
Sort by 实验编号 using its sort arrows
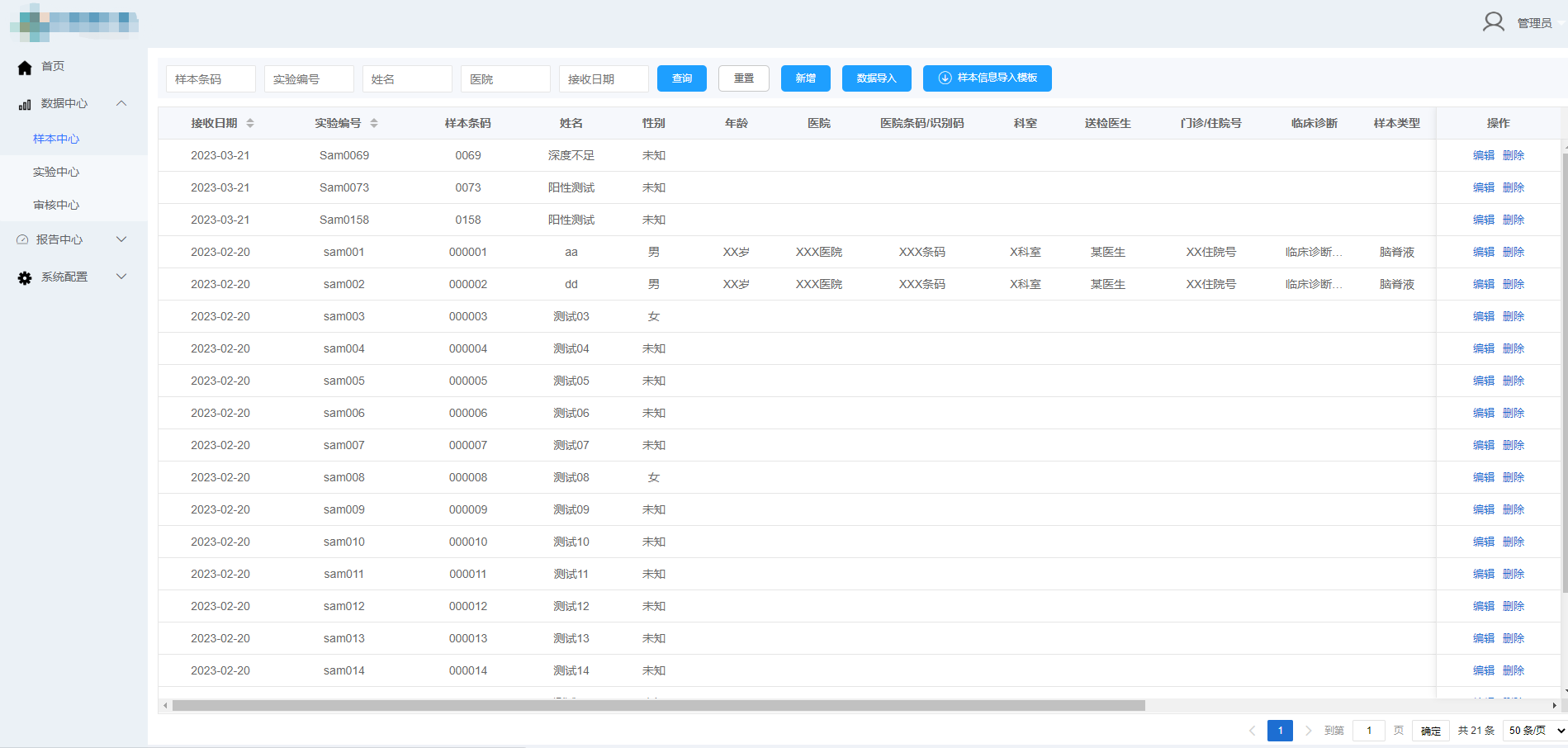click(374, 123)
